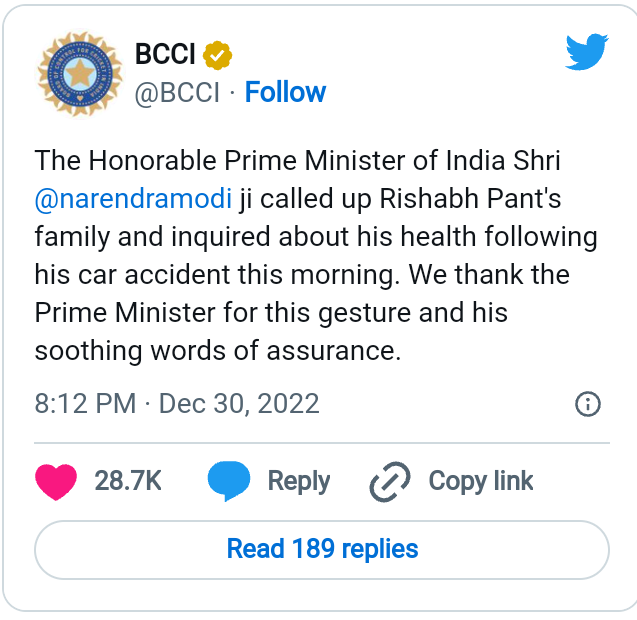Image resolution: width=637 pixels, height=620 pixels.
Task: Open the @narendramodi mention link
Action: tap(133, 199)
